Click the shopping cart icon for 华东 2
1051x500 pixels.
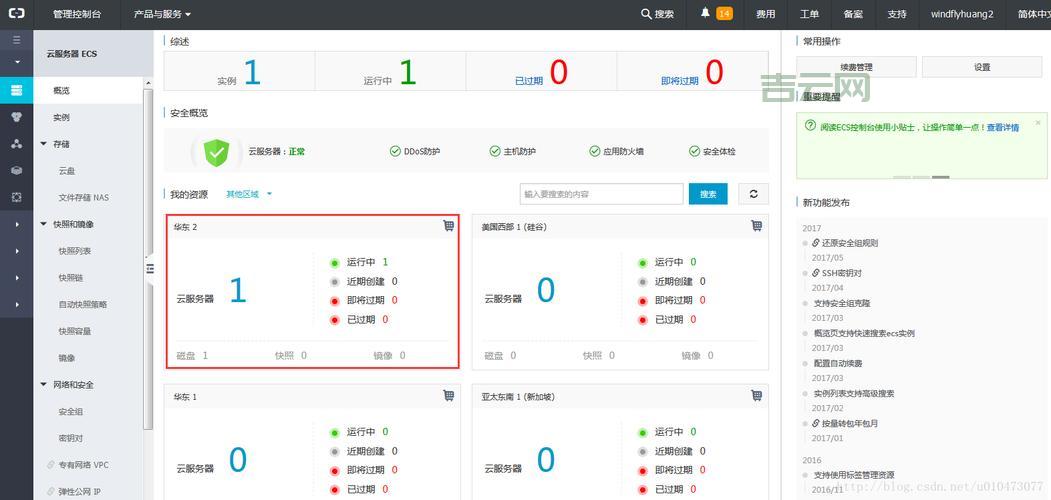[x=449, y=226]
